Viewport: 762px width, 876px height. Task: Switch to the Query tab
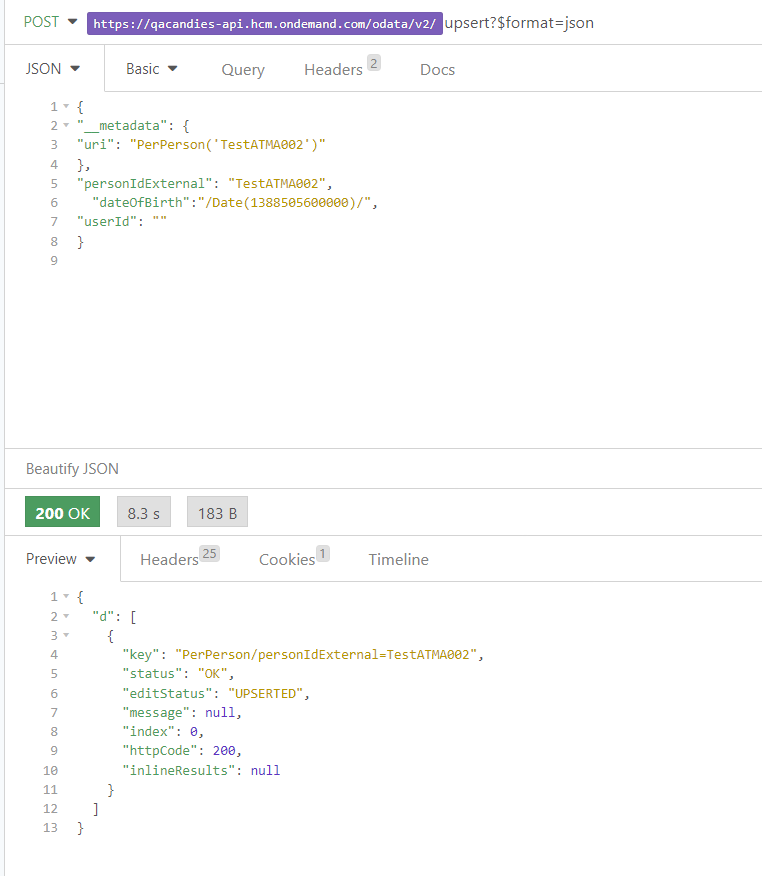tap(243, 70)
